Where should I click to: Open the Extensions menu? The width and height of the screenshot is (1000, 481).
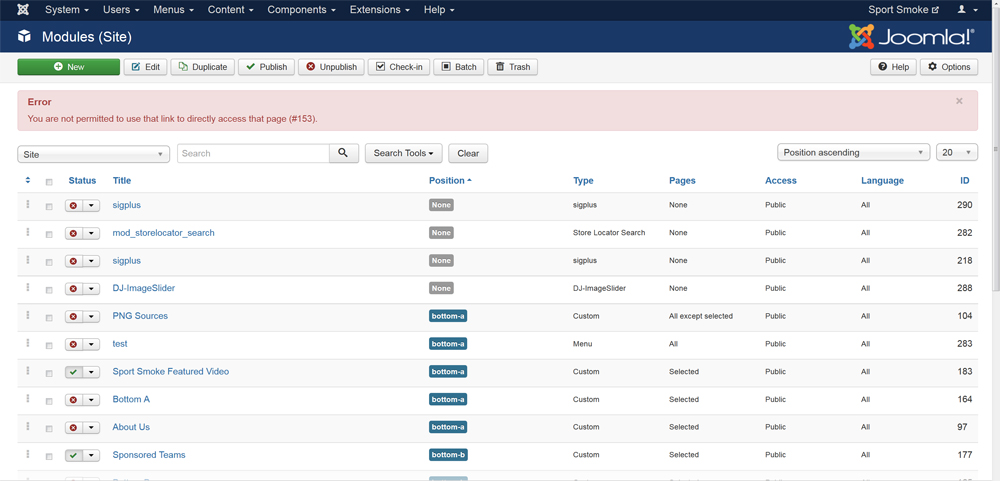point(380,10)
